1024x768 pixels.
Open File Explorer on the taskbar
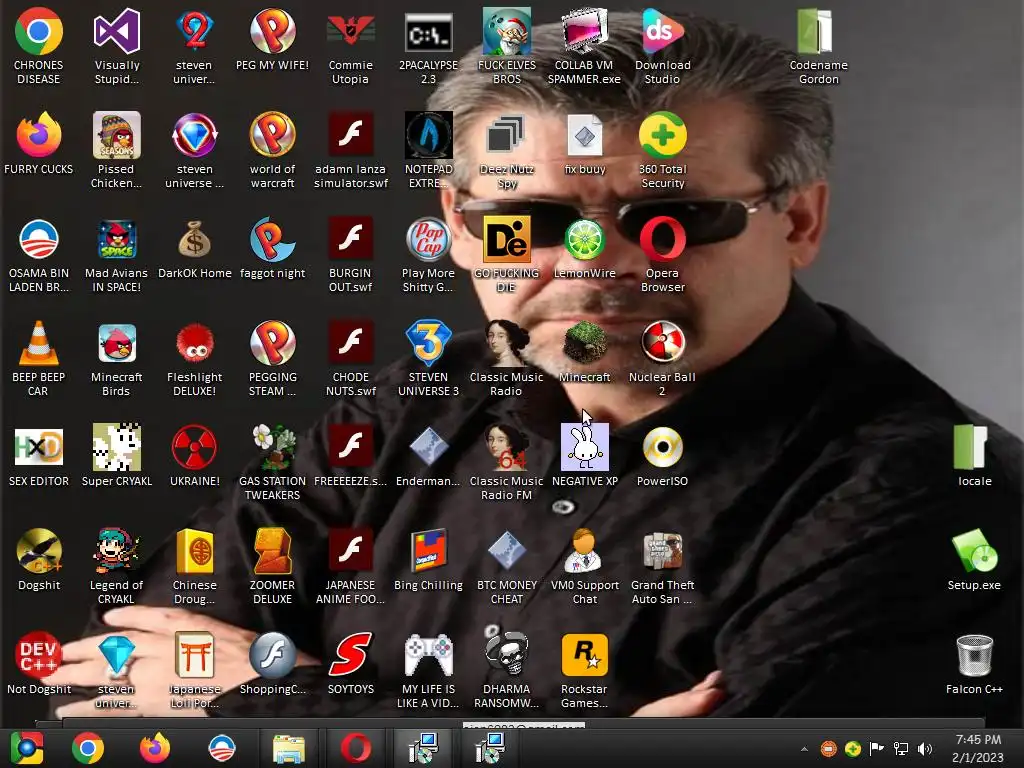[x=289, y=748]
